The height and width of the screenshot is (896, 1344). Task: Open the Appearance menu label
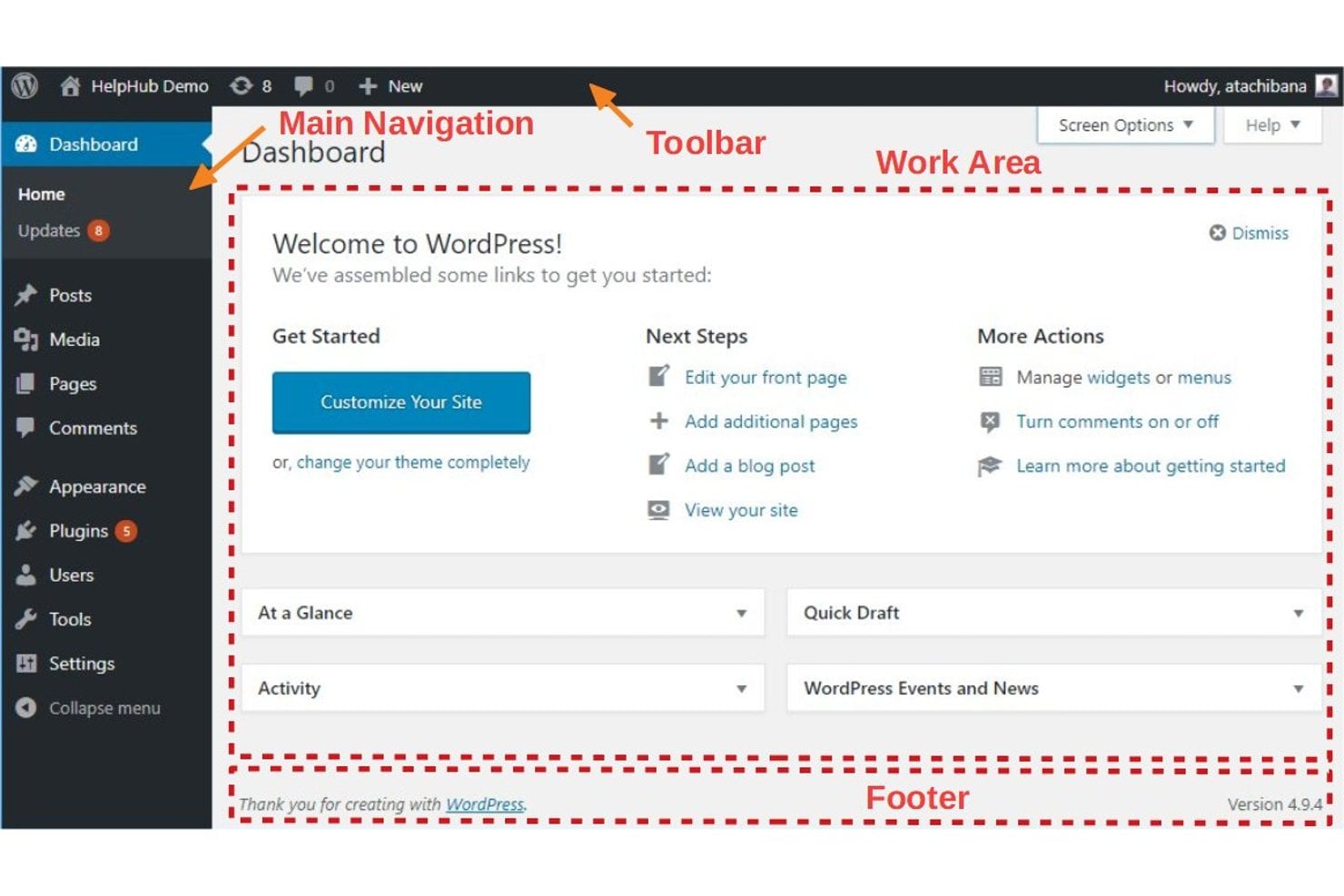(97, 487)
